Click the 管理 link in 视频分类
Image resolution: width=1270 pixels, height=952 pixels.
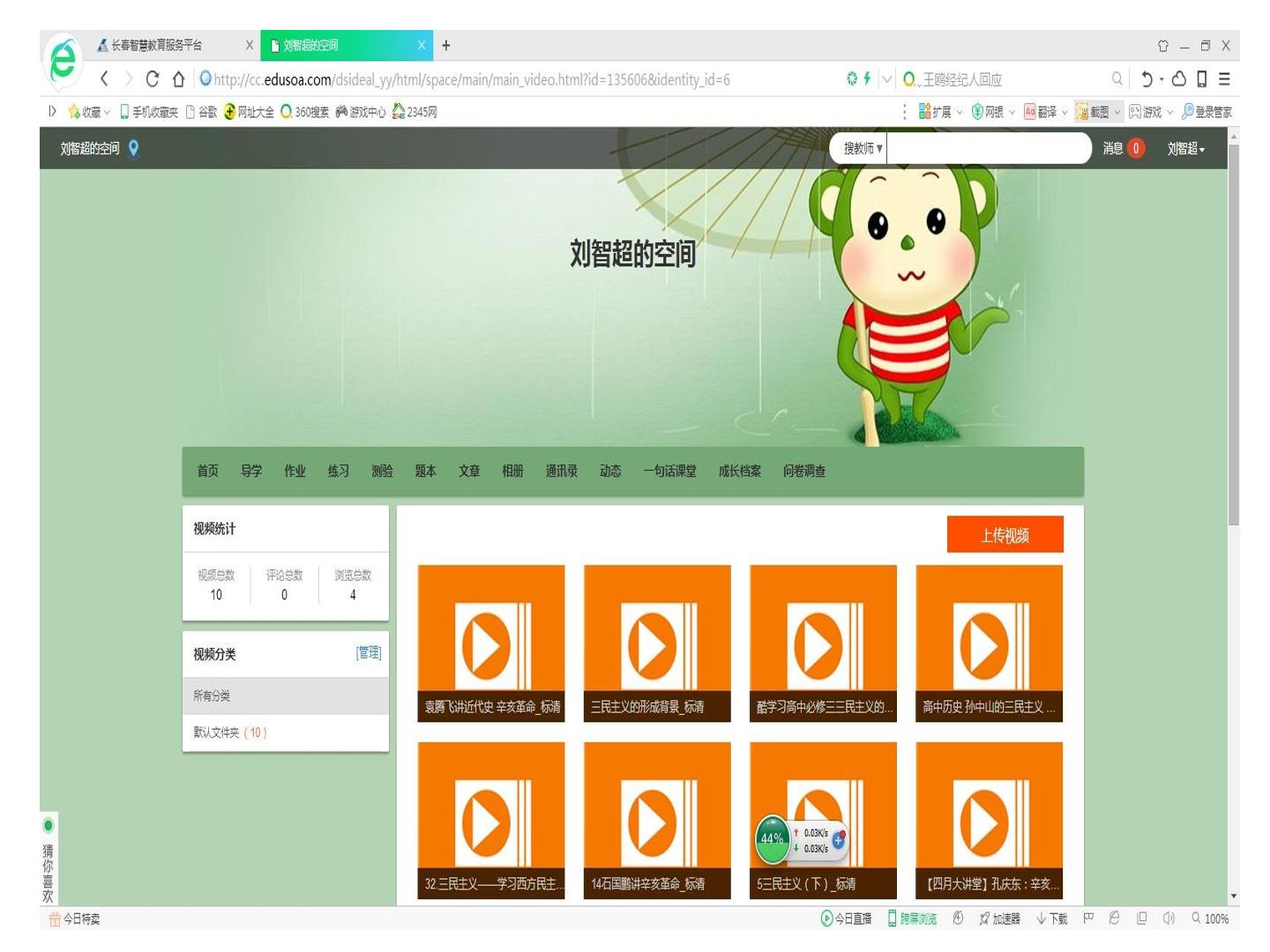coord(368,652)
